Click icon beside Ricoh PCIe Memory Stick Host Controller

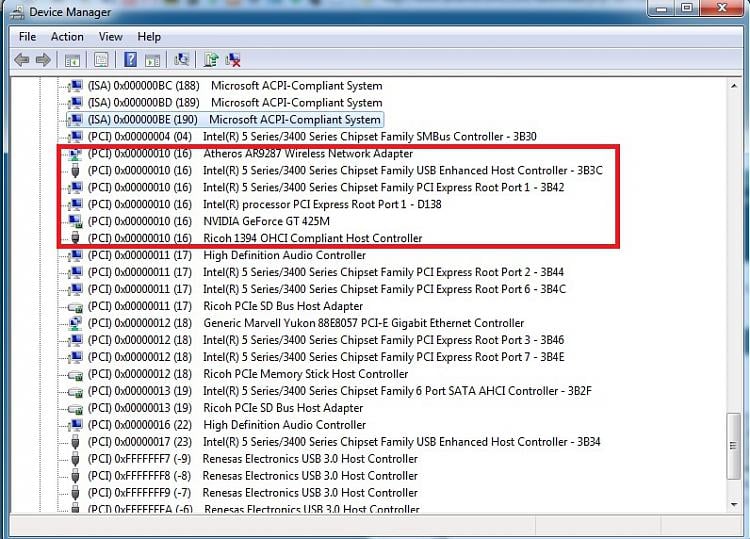76,374
